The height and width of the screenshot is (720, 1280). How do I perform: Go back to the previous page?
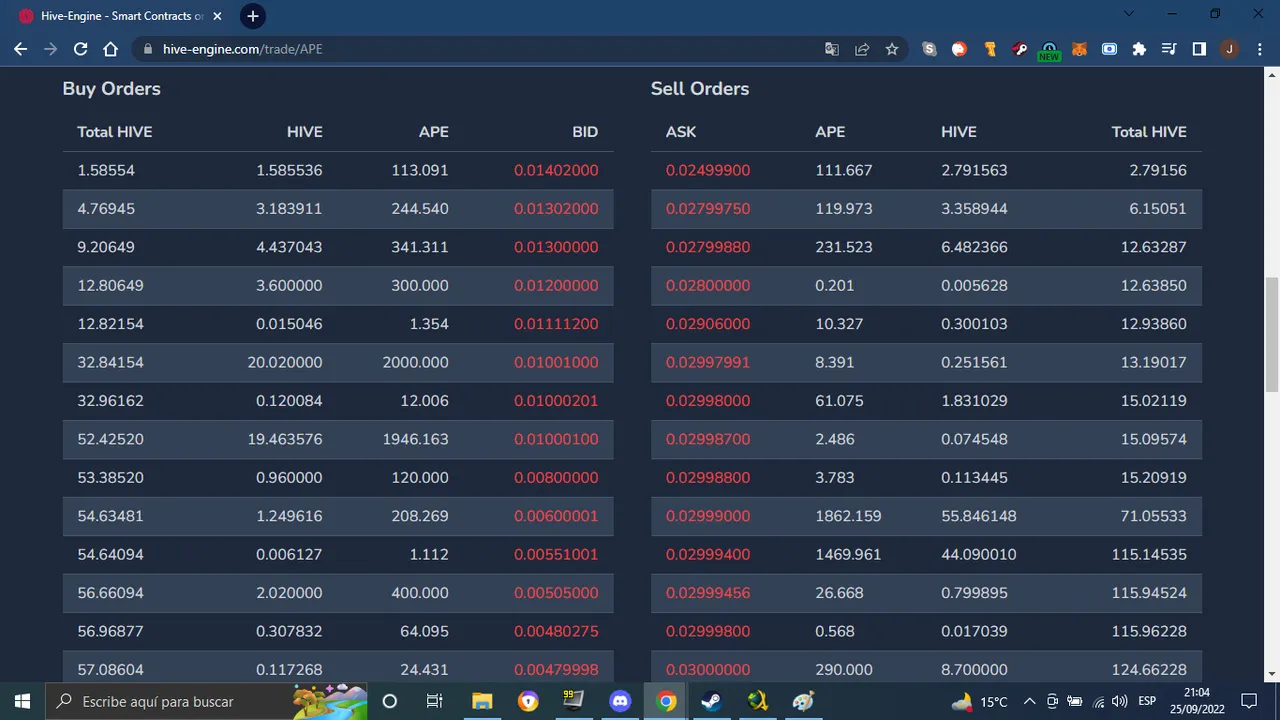[21, 49]
